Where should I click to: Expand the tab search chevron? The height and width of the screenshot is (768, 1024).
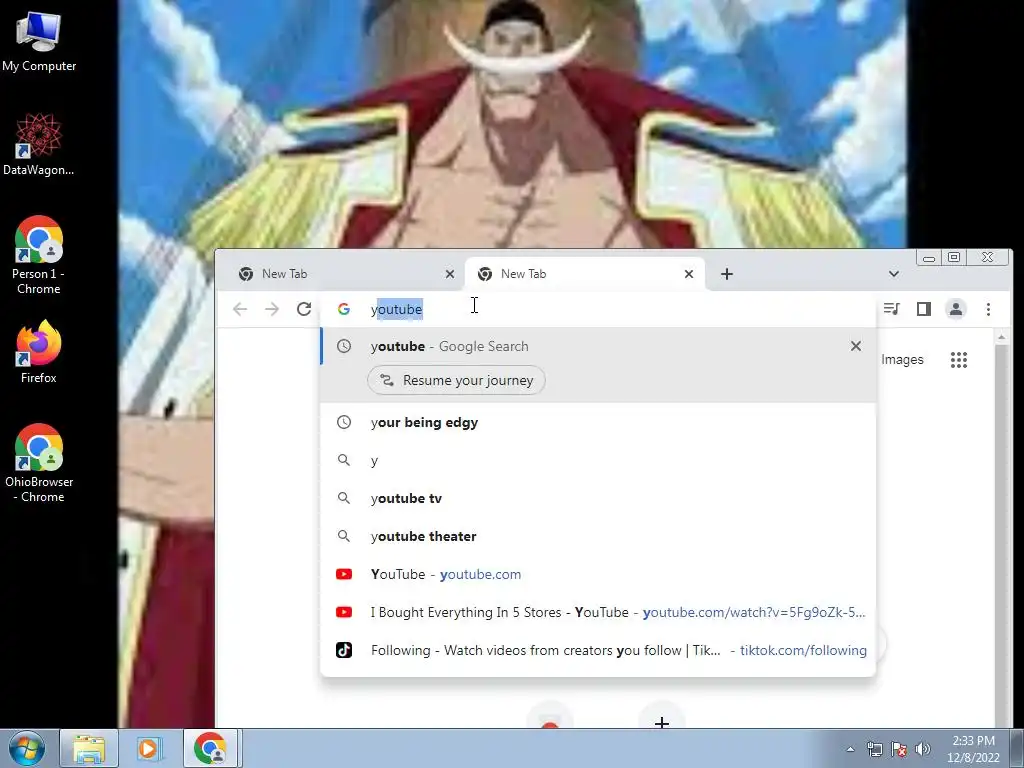coord(893,274)
